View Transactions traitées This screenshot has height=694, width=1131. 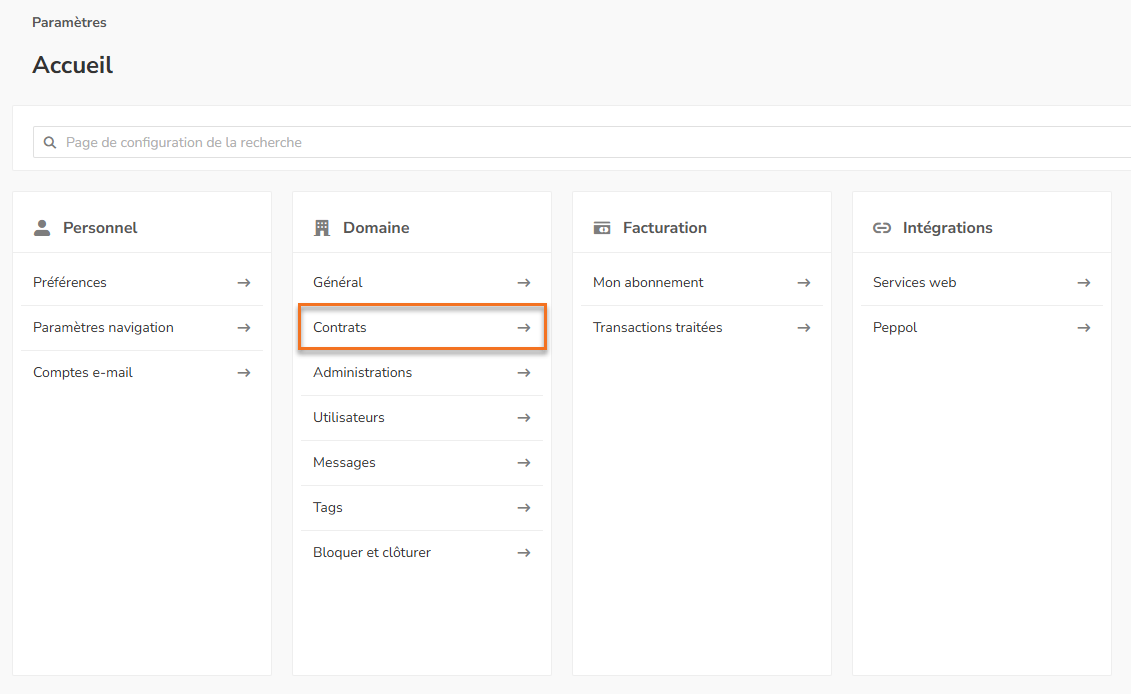[657, 328]
